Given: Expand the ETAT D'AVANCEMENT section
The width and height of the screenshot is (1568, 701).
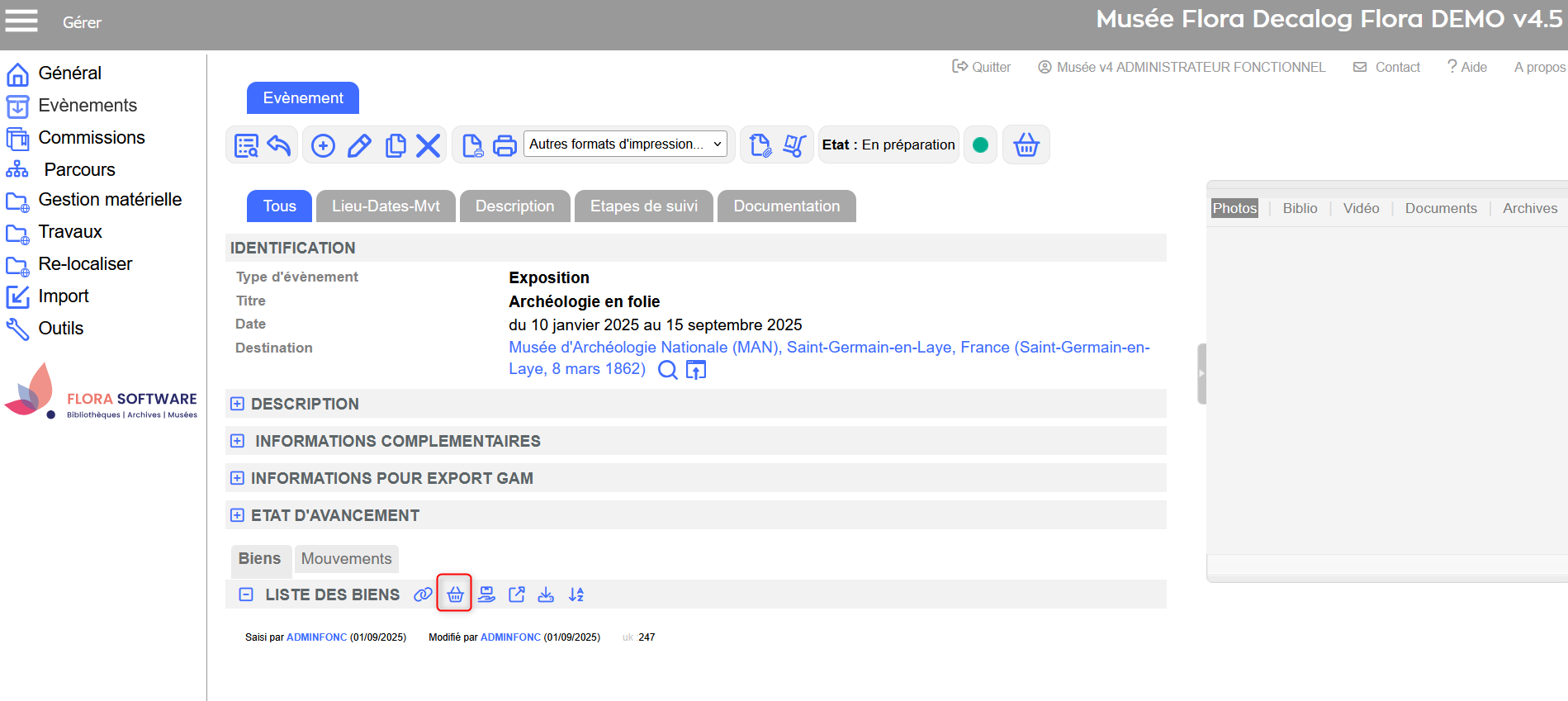Looking at the screenshot, I should pos(237,515).
